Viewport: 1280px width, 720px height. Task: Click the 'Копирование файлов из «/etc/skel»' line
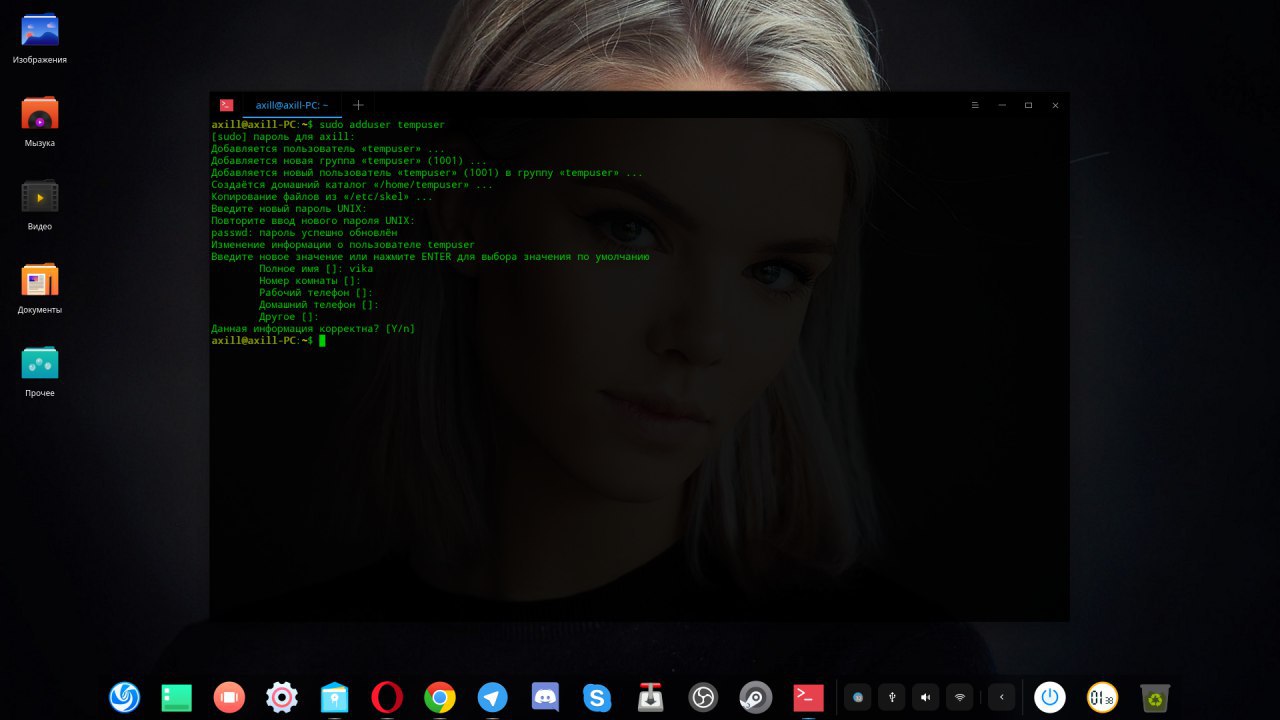[322, 197]
